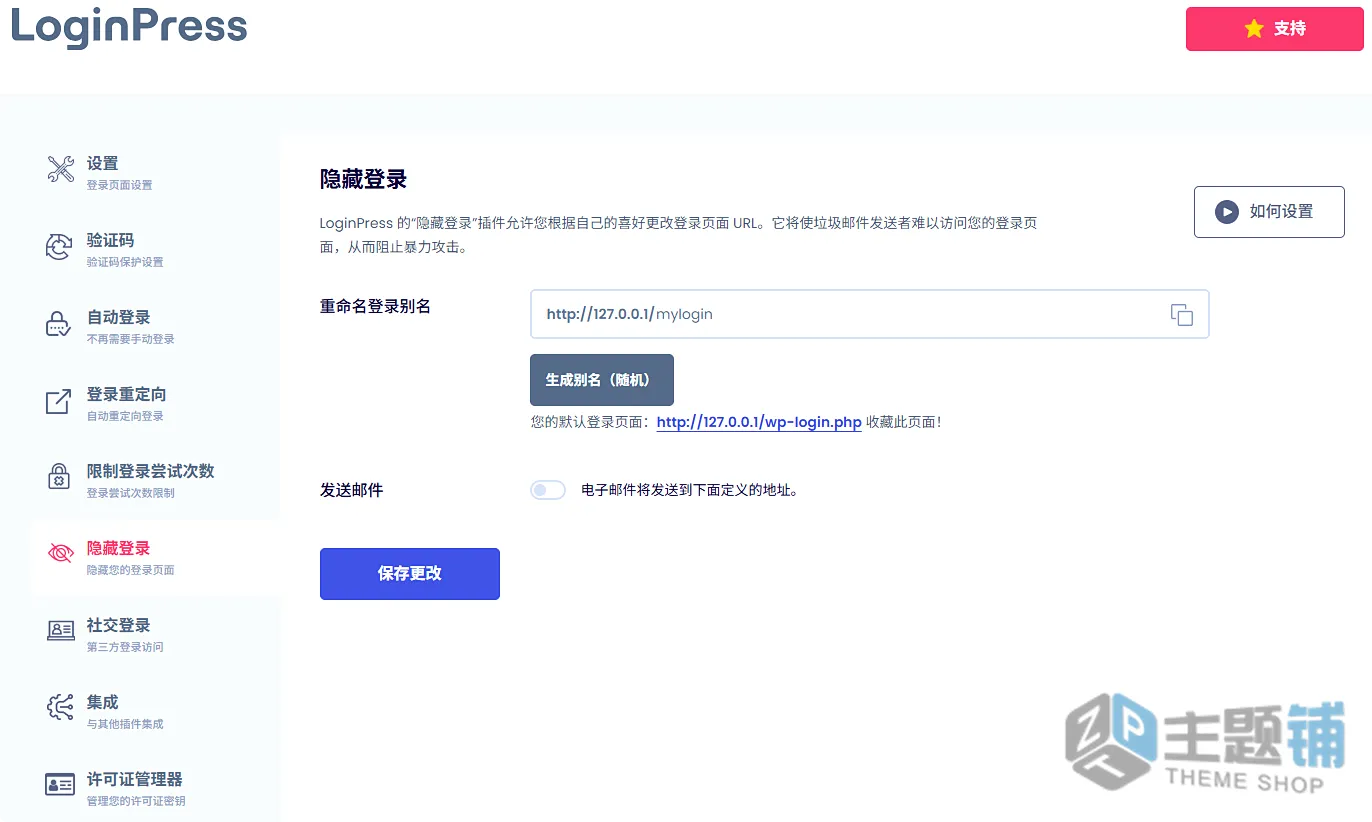Open the 限制登录尝试次数 menu label
This screenshot has width=1372, height=822.
tap(151, 471)
